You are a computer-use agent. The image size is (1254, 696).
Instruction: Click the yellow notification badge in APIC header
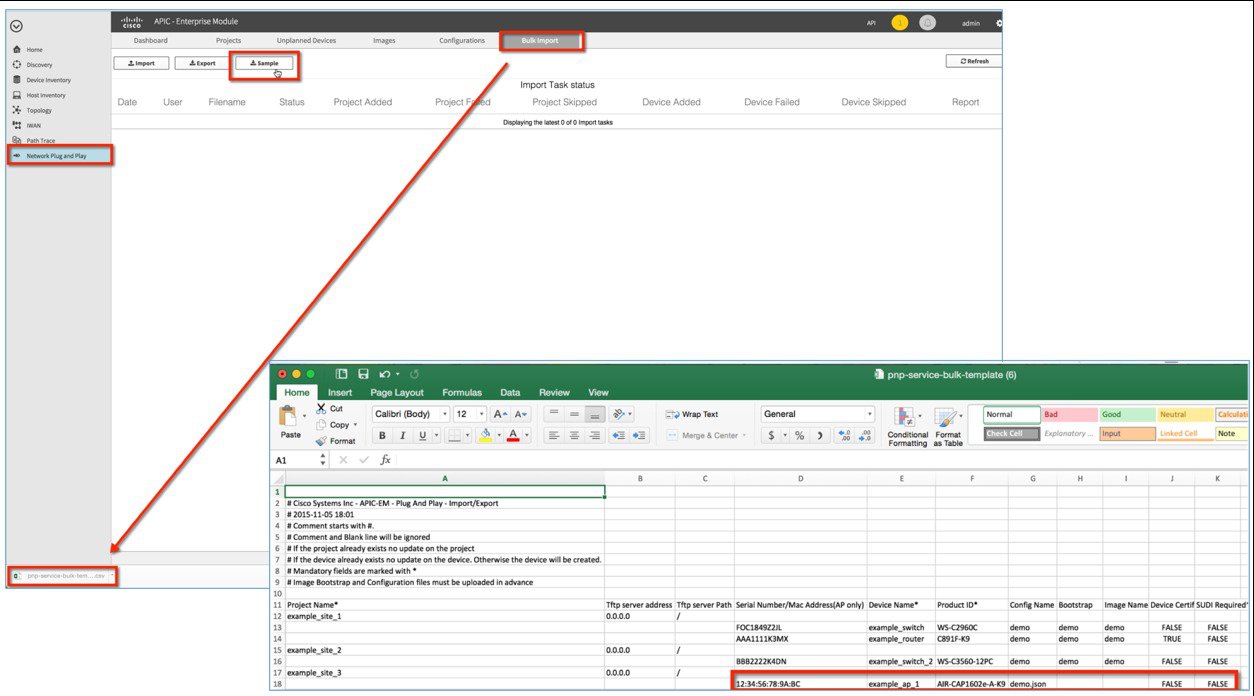900,22
